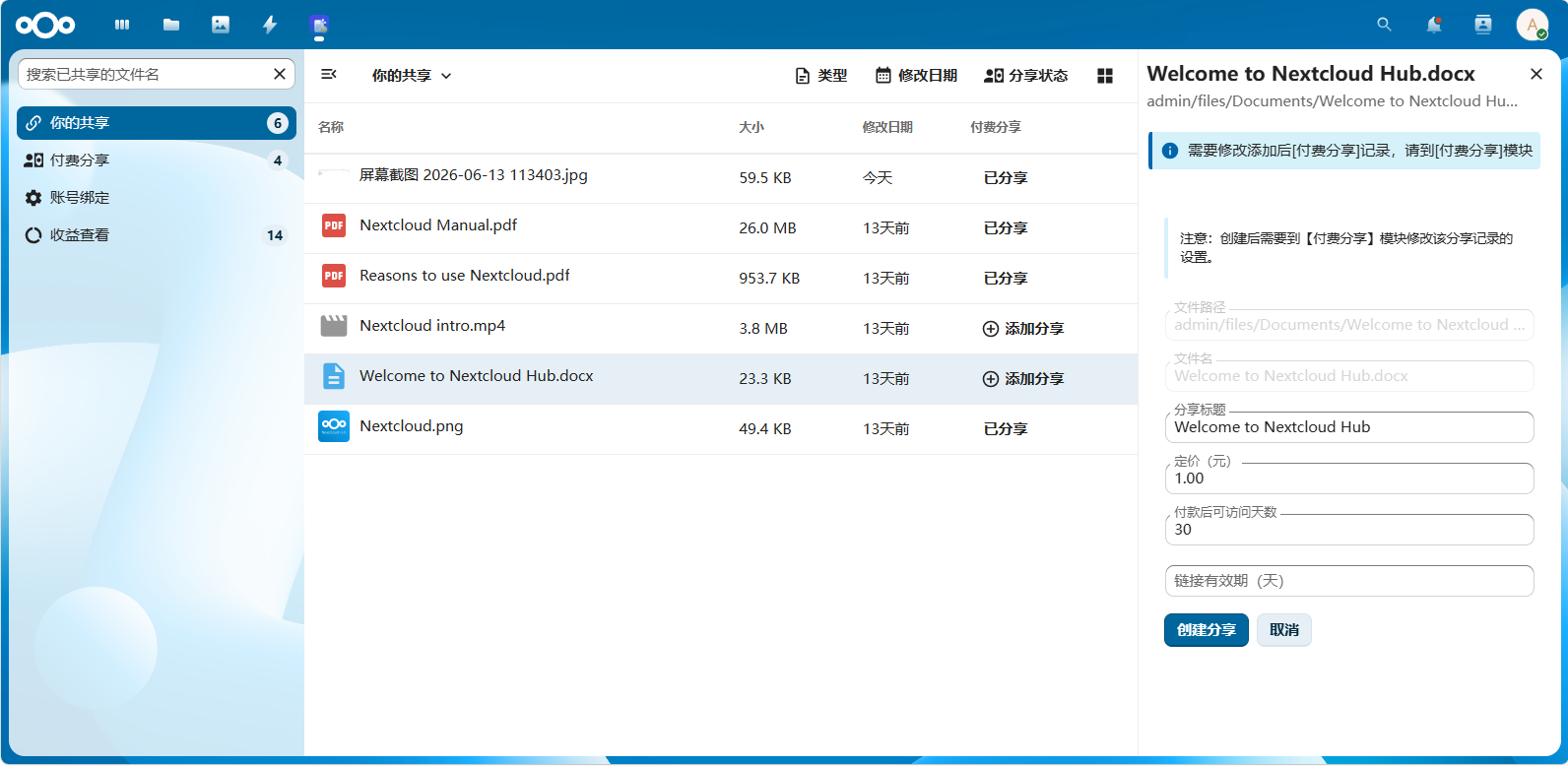
Task: Select 付费分享 in the sidebar
Action: point(157,160)
